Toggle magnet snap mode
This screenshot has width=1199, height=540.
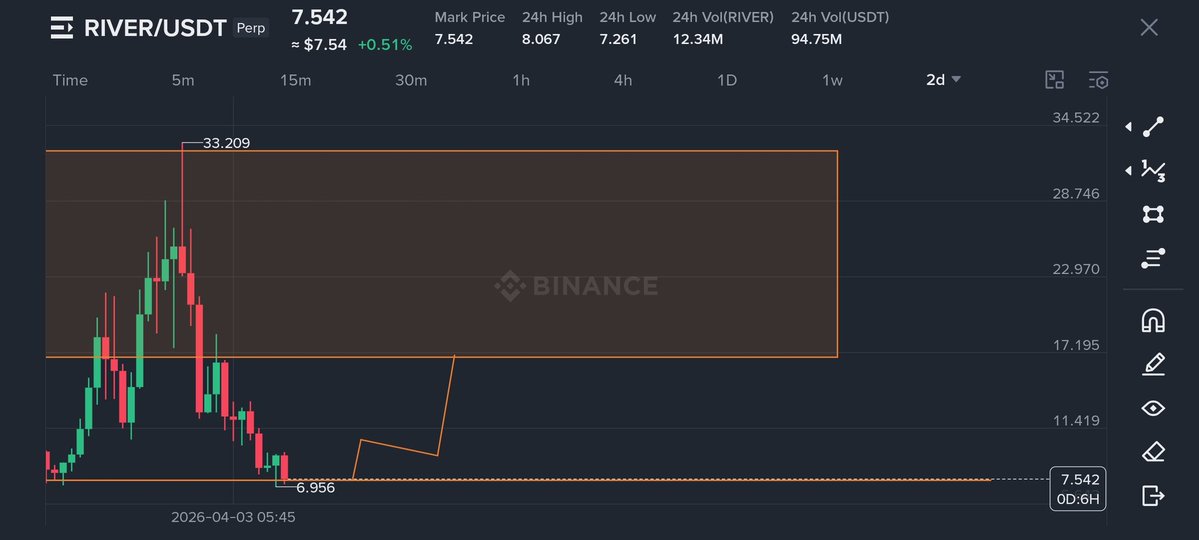(x=1153, y=320)
